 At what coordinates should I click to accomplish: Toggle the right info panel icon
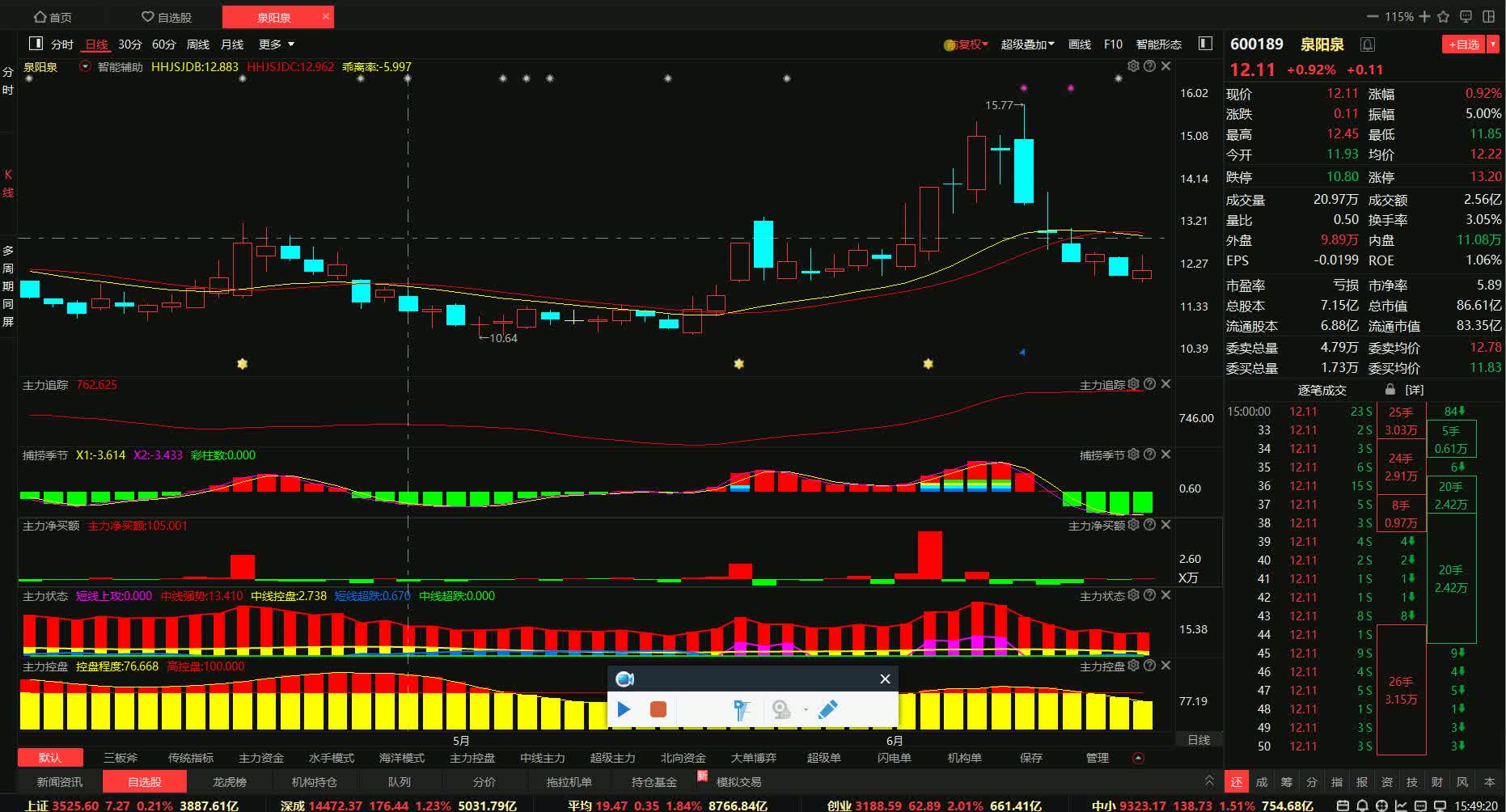pyautogui.click(x=1205, y=44)
